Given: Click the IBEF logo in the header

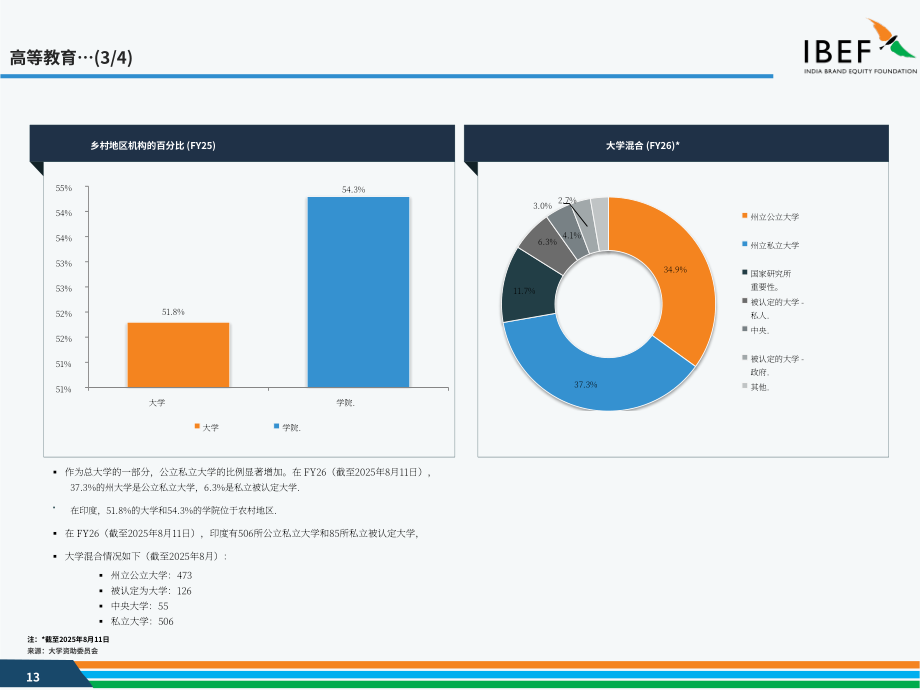Looking at the screenshot, I should (860, 46).
